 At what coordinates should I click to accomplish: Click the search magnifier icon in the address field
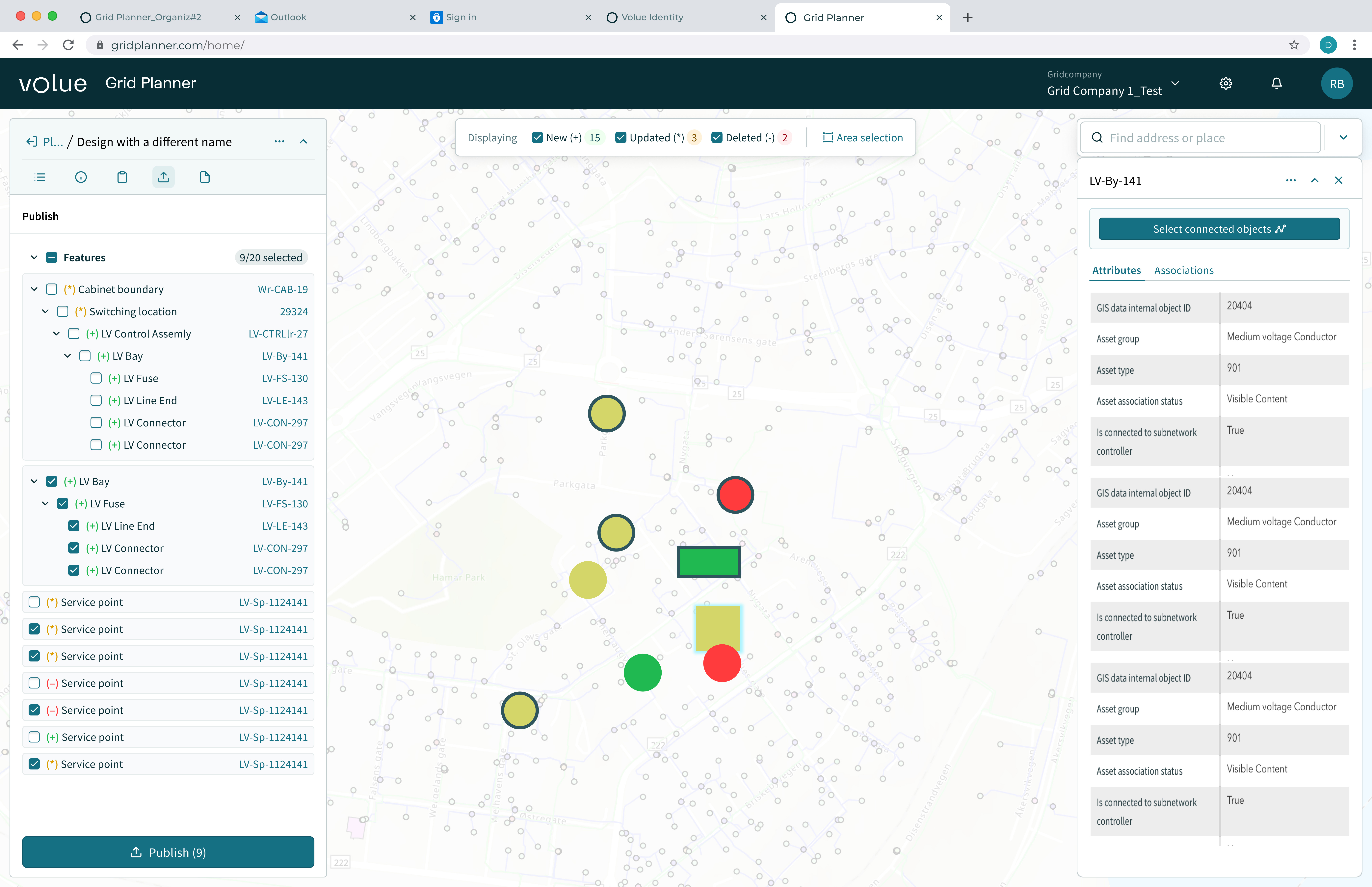(1097, 138)
